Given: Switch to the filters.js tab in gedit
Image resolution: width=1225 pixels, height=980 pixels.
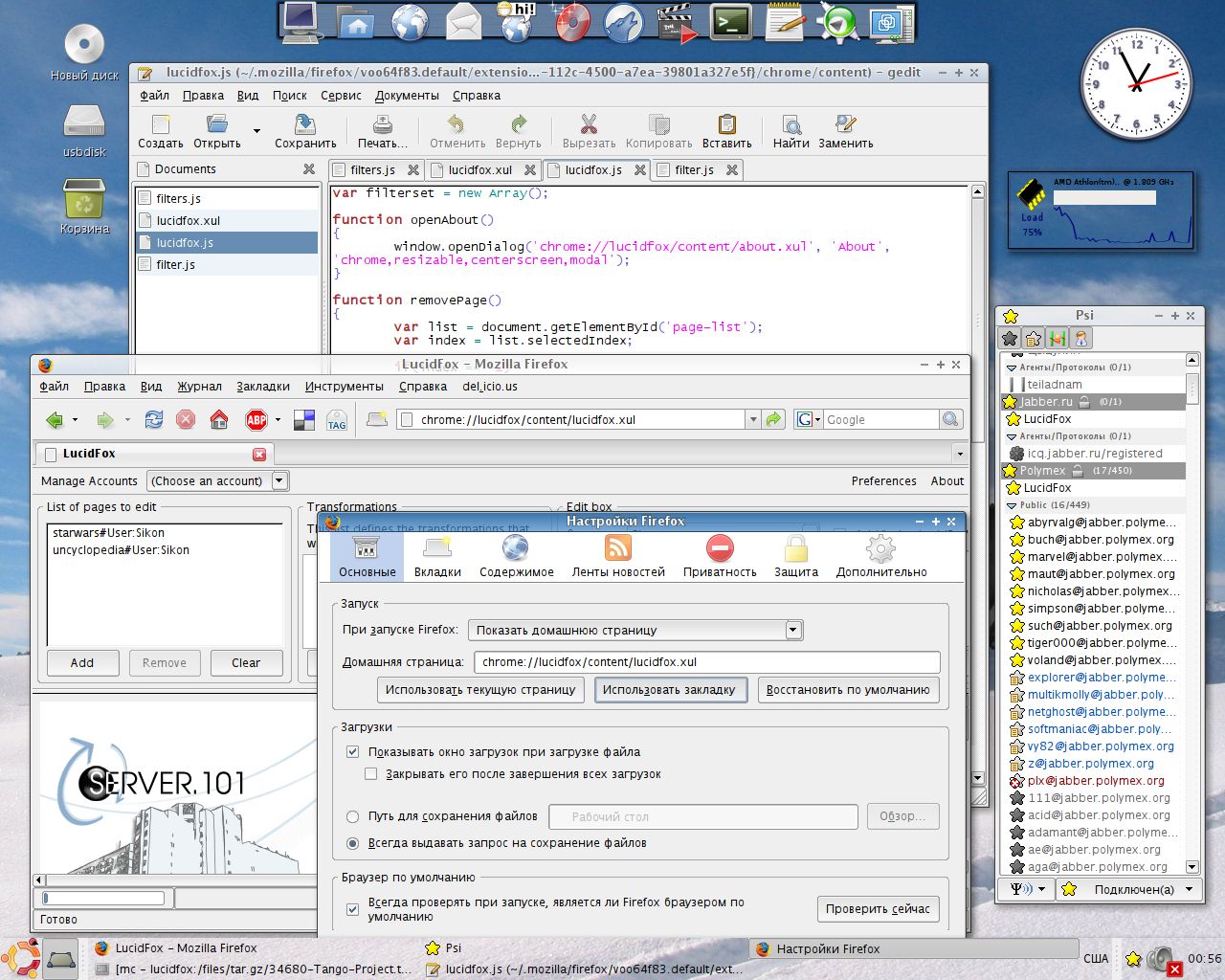Looking at the screenshot, I should [373, 170].
